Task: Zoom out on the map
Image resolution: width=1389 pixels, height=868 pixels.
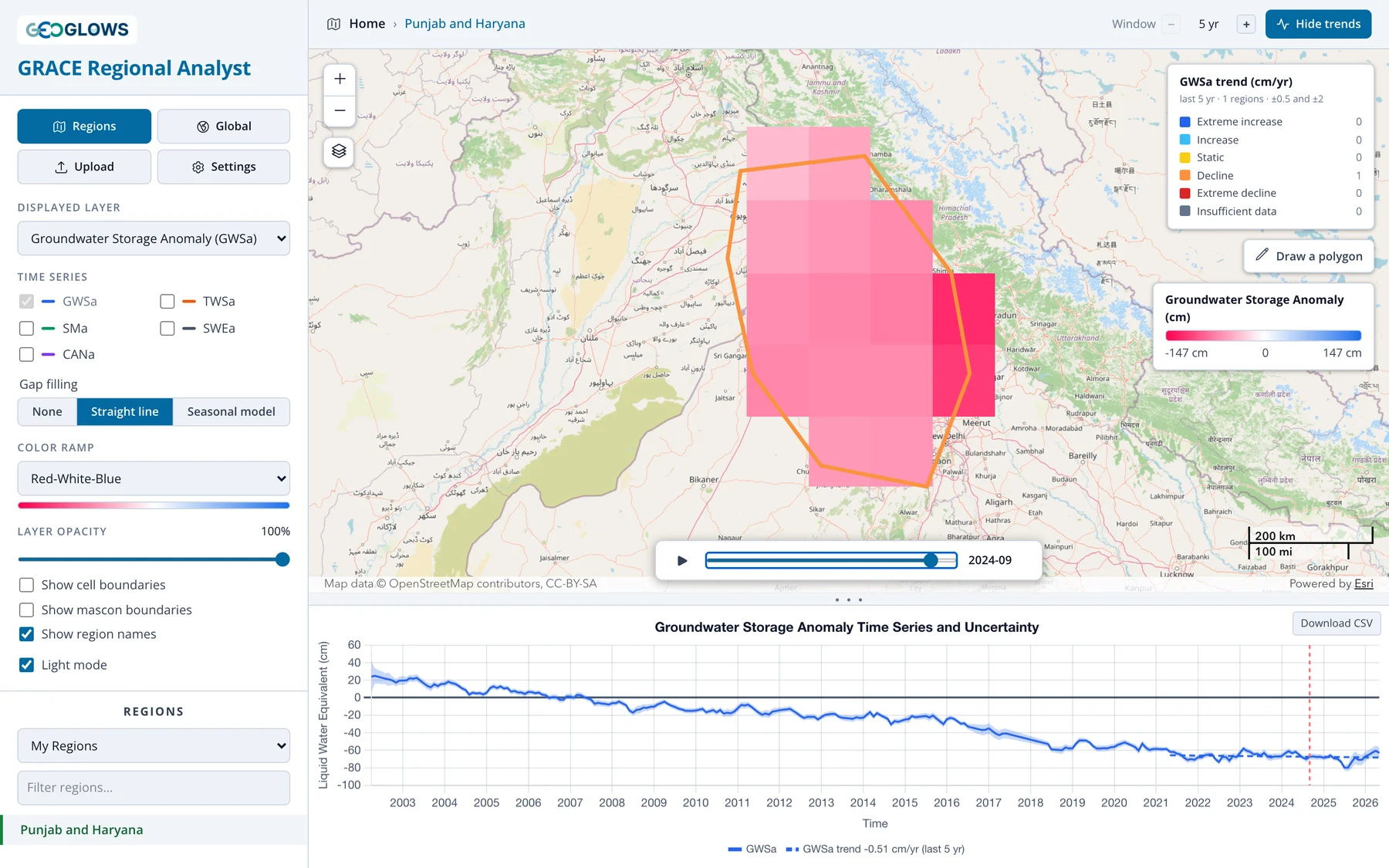Action: (340, 110)
